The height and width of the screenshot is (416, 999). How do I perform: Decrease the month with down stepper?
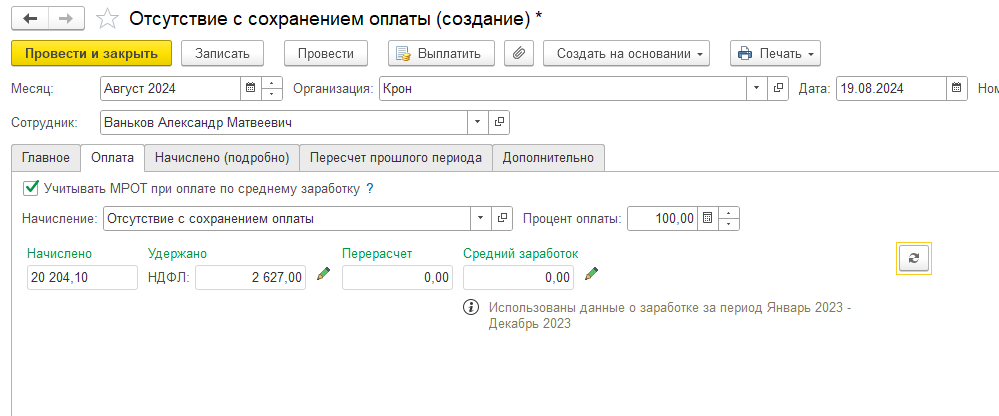point(272,94)
